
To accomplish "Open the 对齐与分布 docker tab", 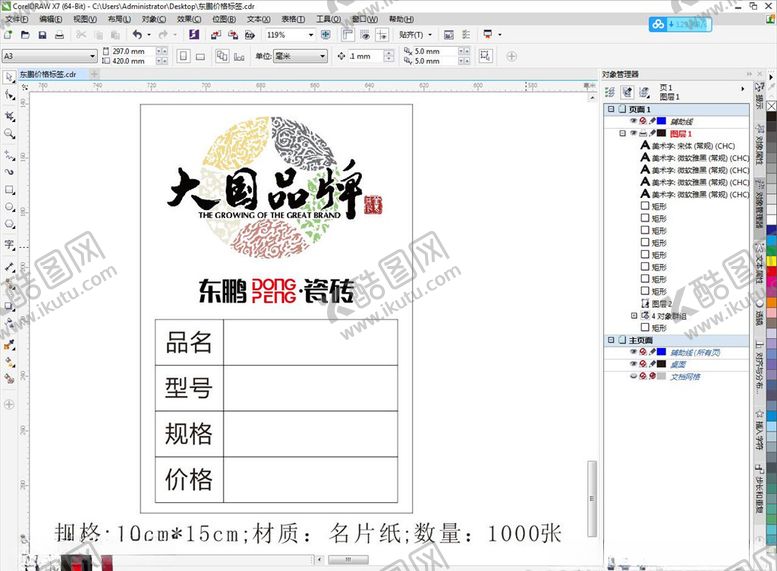I will 759,369.
